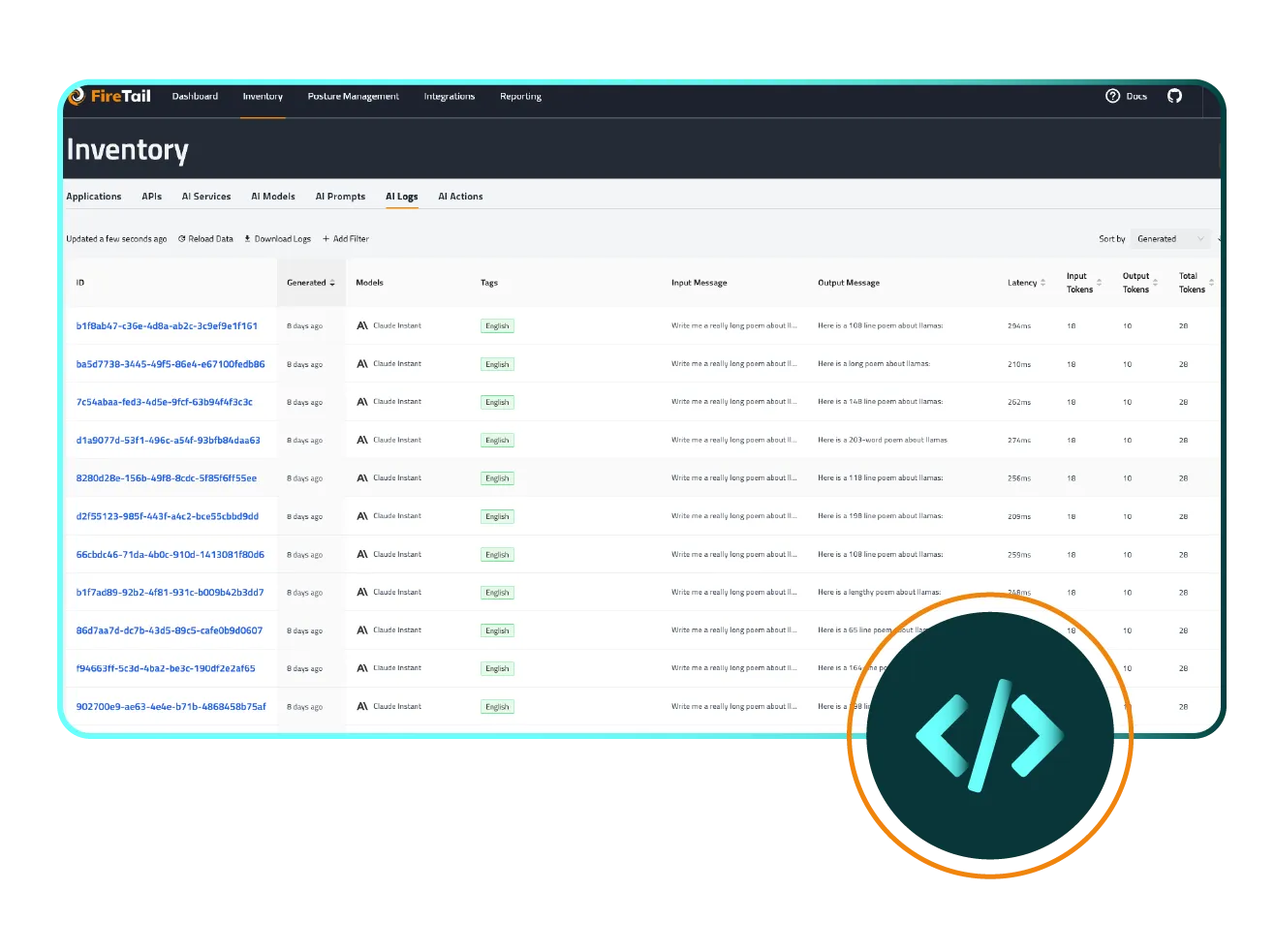Open log b1f7ad89-92b2-4f81-931c-b009b42b3dd7
Viewport: 1275px width, 952px height.
(x=171, y=593)
